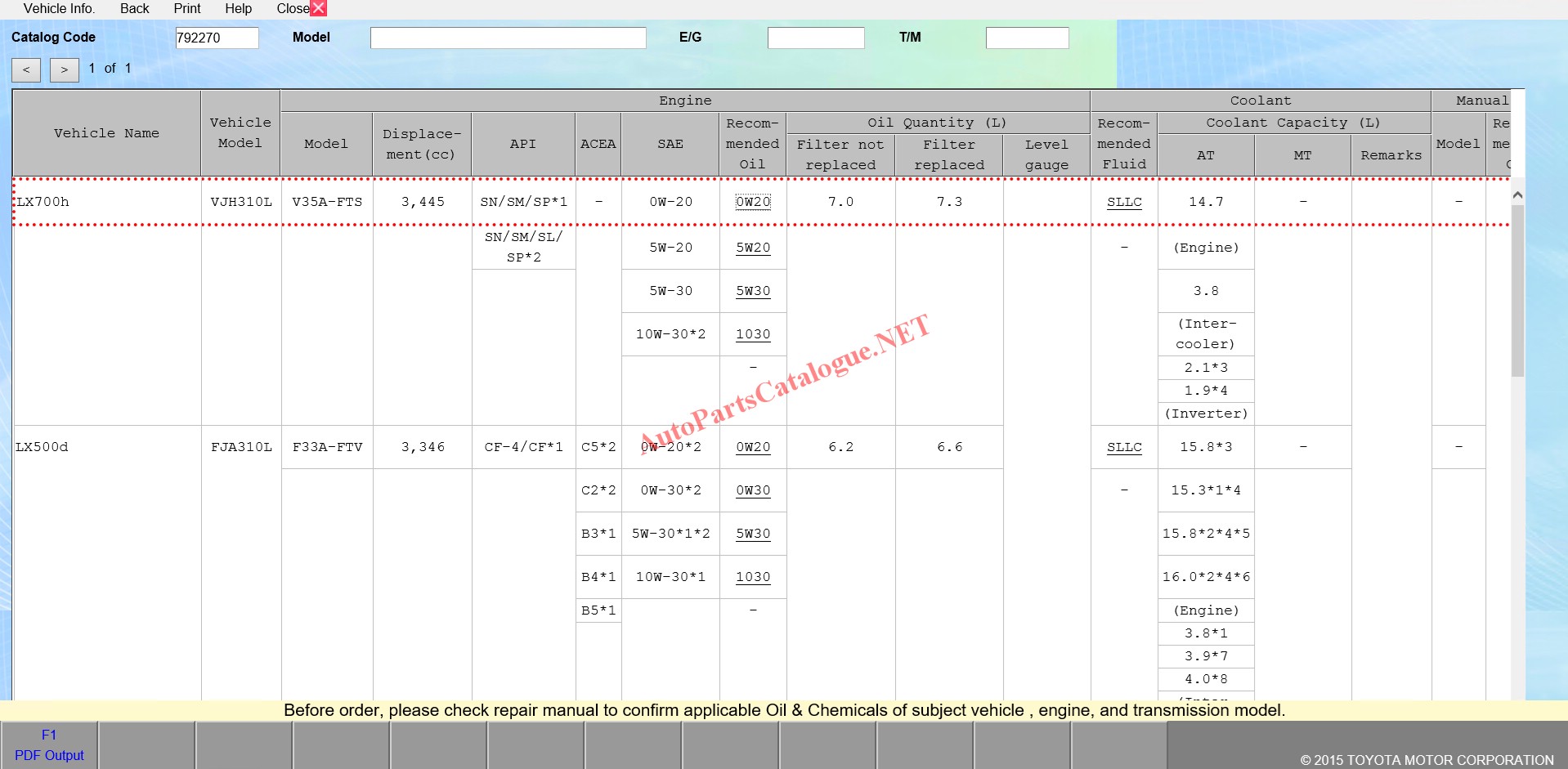Click the Back menu item
This screenshot has height=769, width=1568.
click(134, 9)
